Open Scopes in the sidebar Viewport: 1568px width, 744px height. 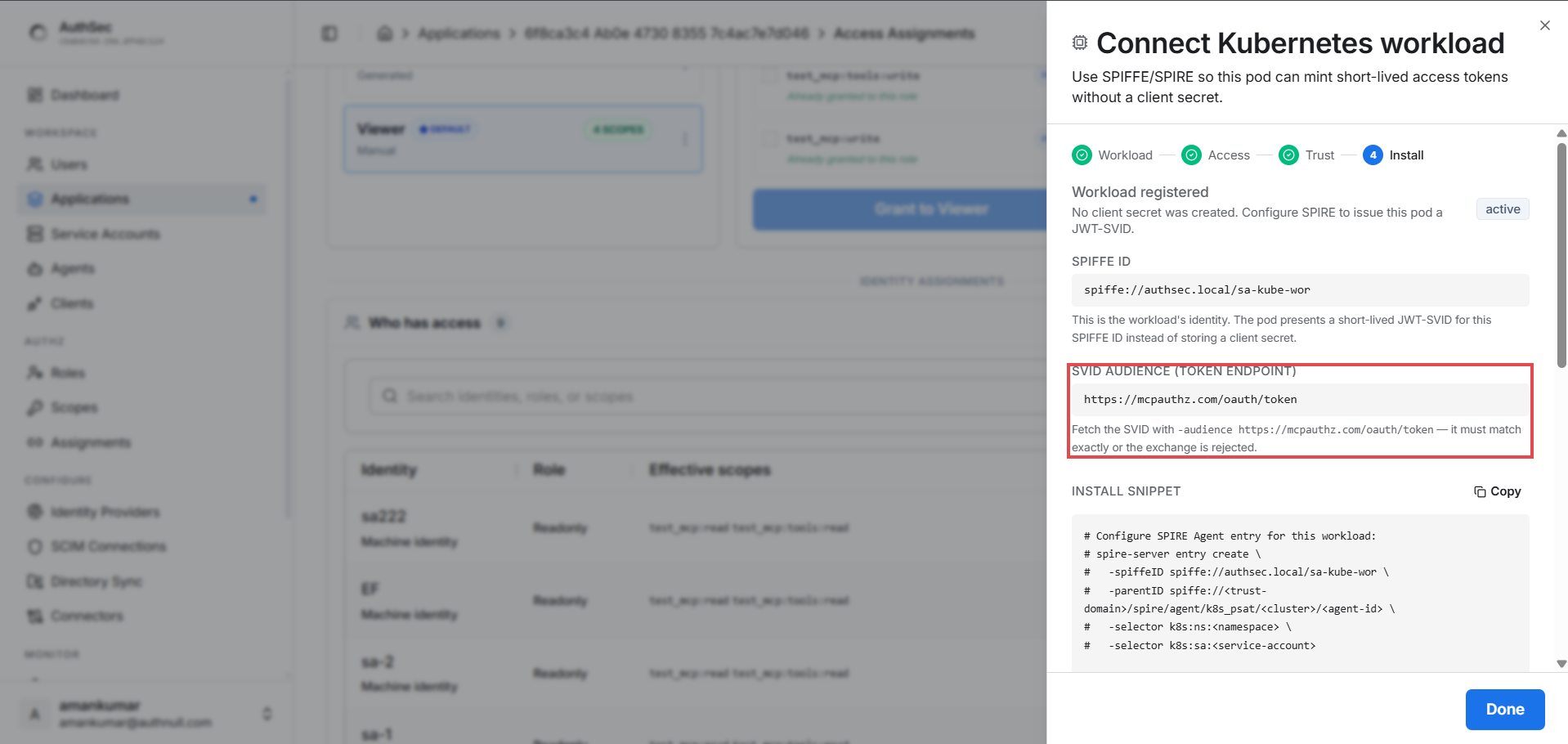(142, 407)
